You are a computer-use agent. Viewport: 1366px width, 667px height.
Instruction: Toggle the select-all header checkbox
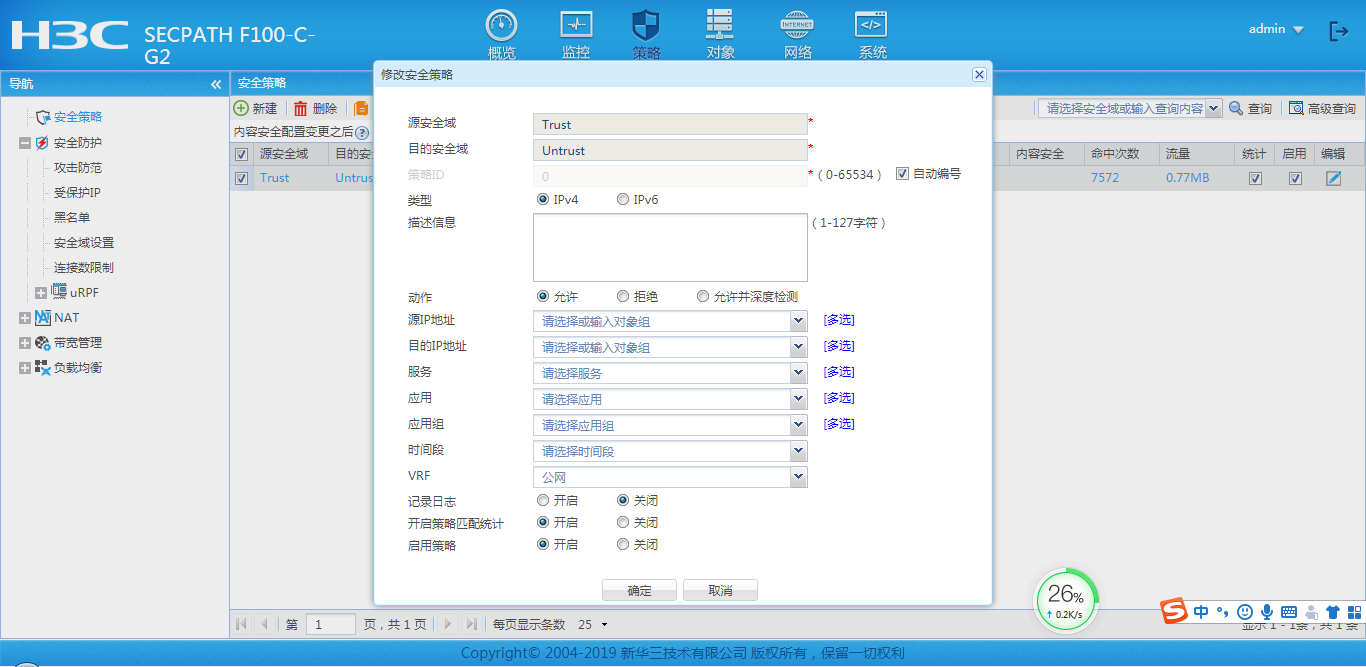(241, 154)
